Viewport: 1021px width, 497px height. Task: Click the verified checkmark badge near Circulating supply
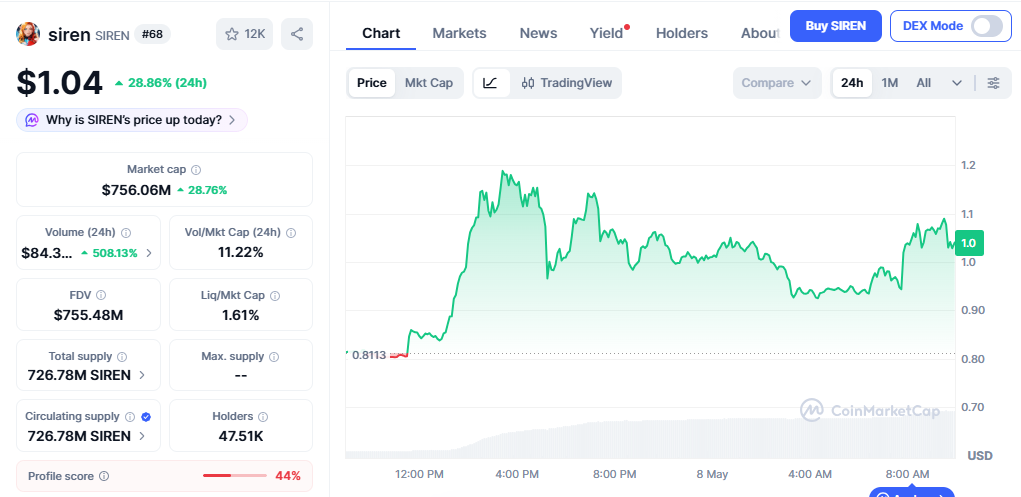pyautogui.click(x=147, y=417)
